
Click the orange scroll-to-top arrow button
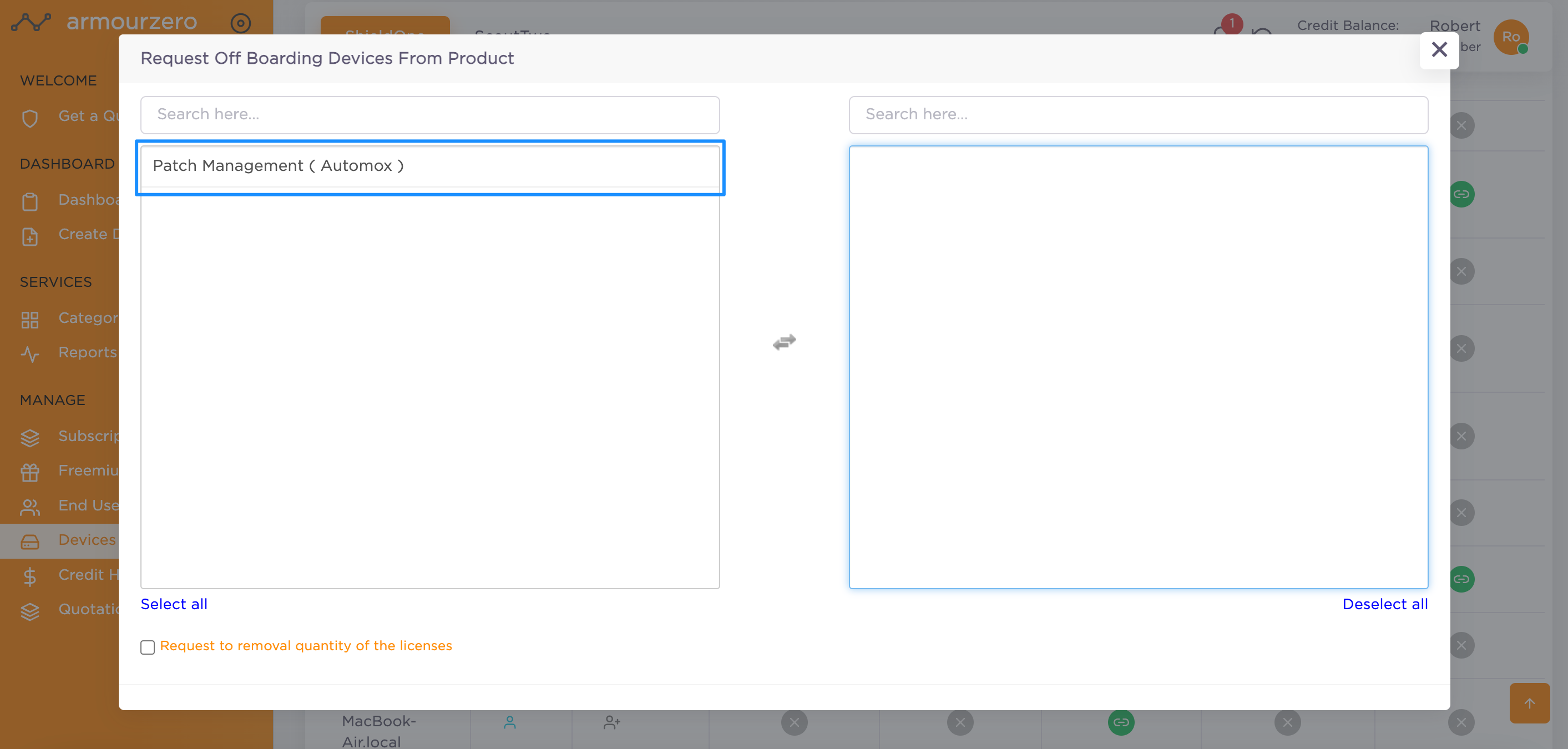pos(1529,703)
